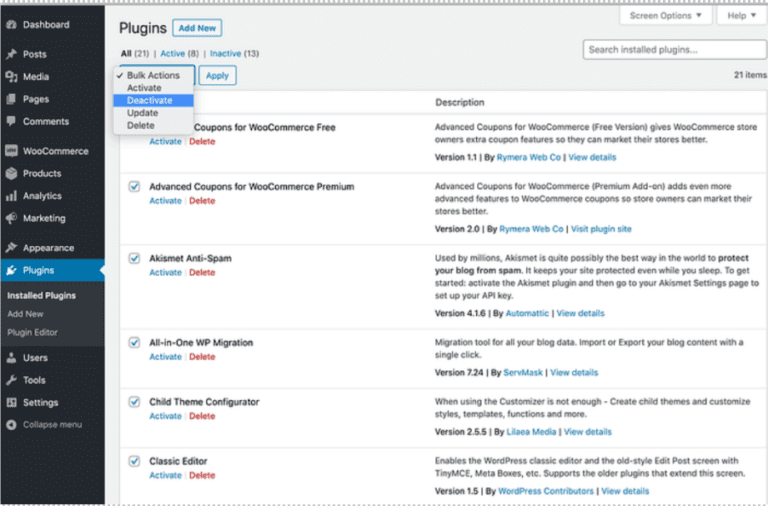This screenshot has width=768, height=506.
Task: Click the Dashboard icon in sidebar
Action: (11, 24)
